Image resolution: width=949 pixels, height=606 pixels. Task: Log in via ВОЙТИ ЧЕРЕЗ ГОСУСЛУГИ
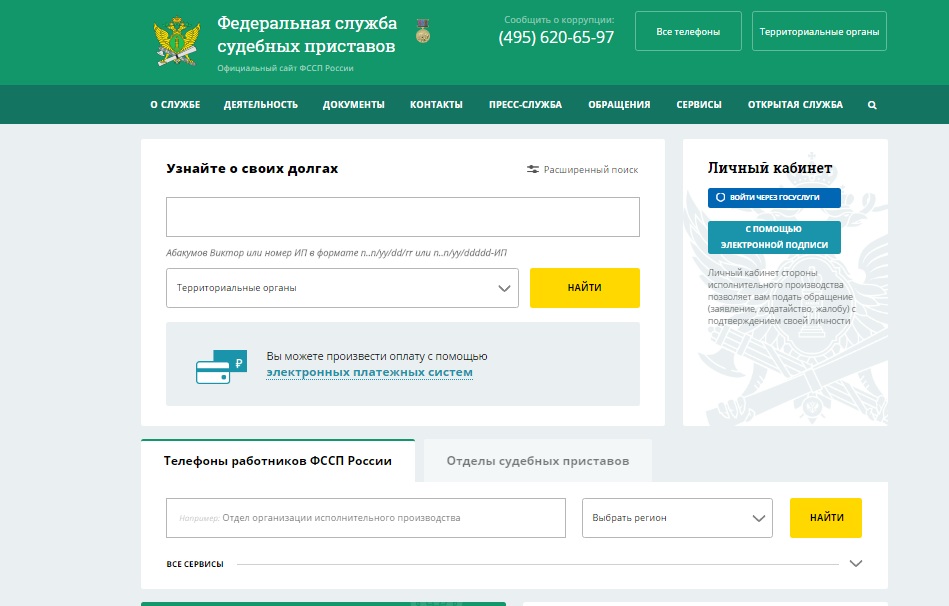pos(774,197)
